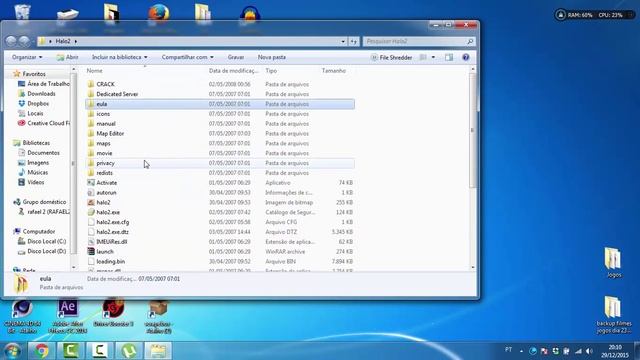Open view options dropdown arrow

click(433, 57)
